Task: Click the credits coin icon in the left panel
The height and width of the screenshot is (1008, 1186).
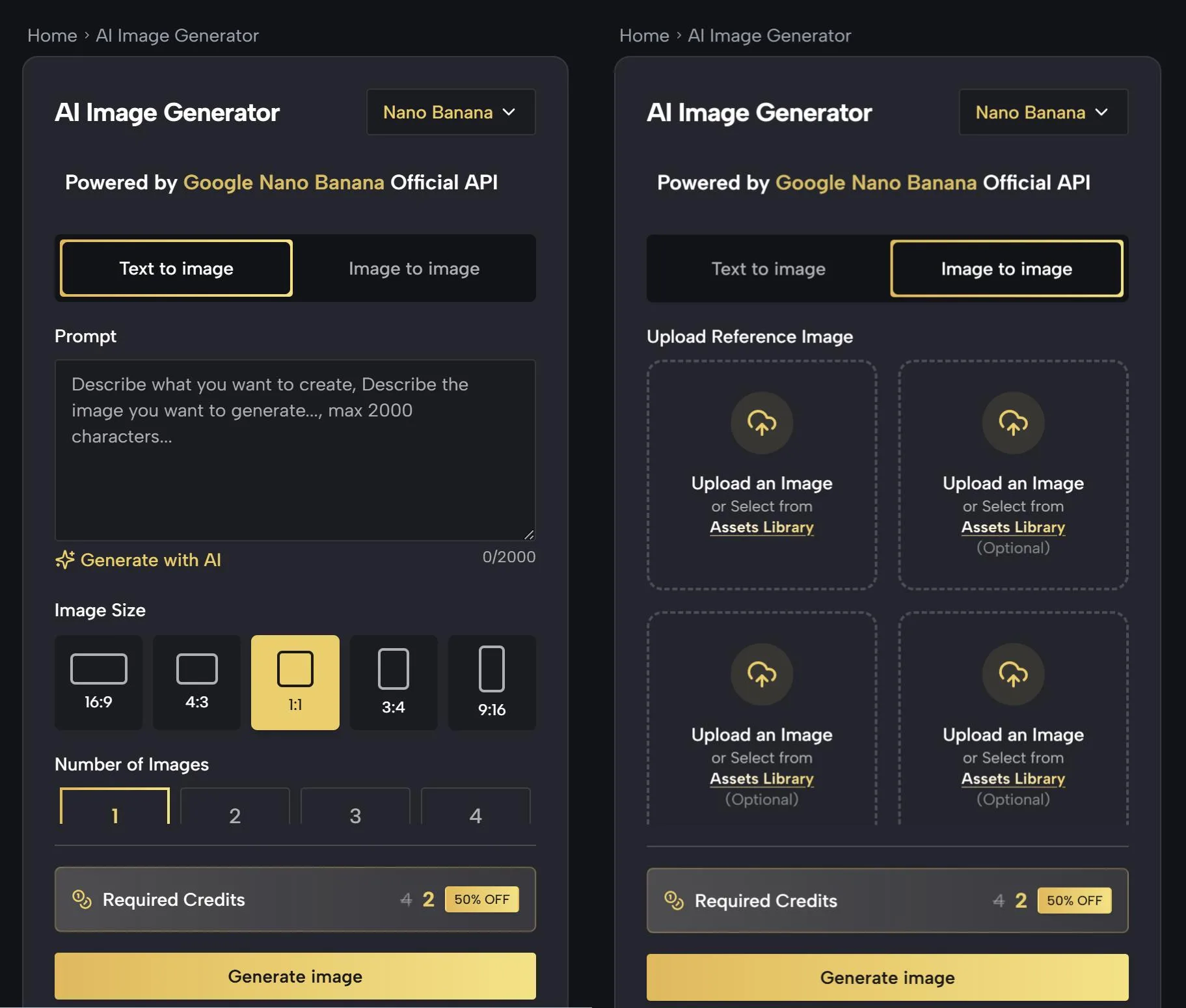Action: (x=82, y=899)
